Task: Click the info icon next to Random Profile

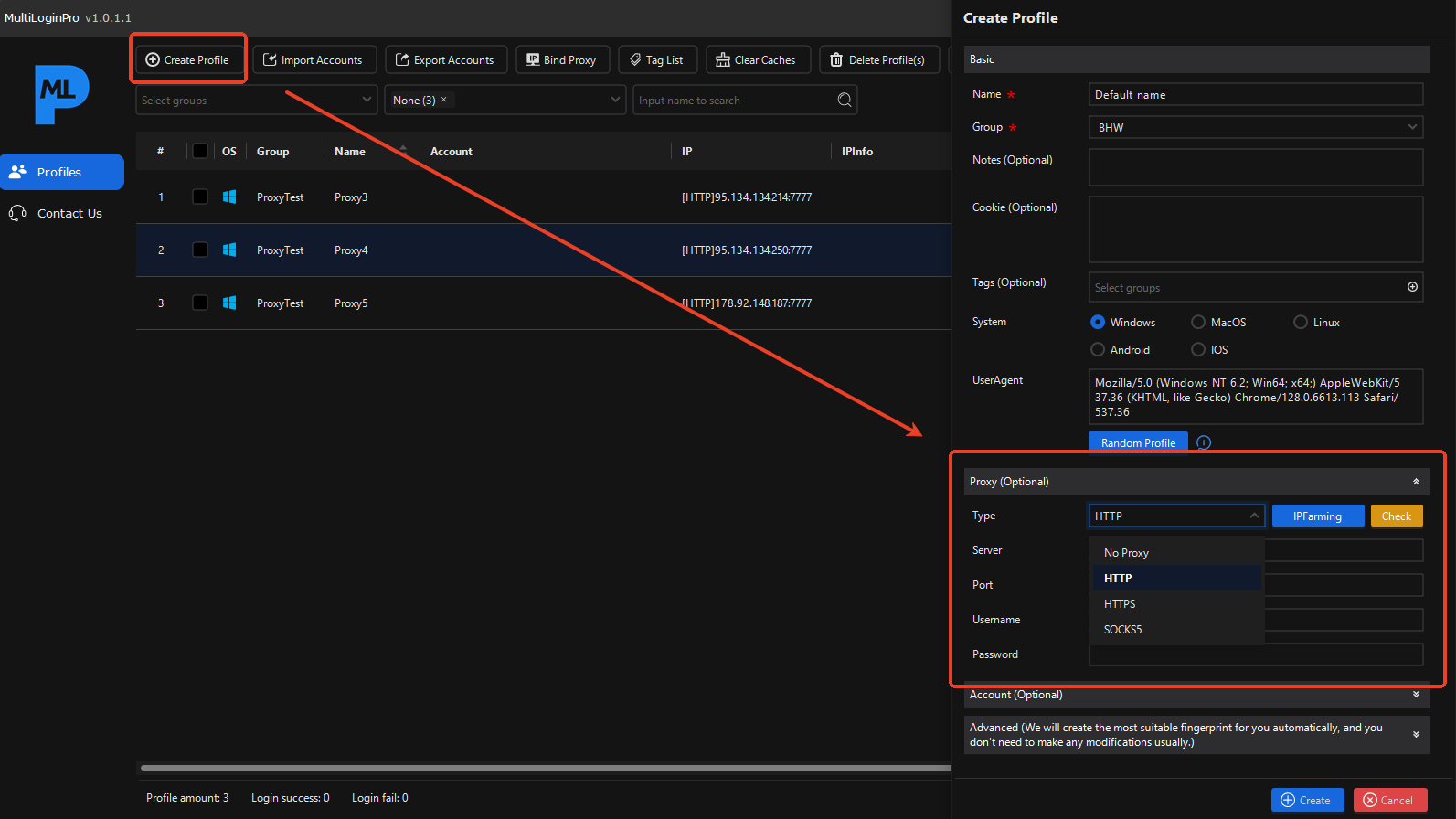Action: click(1204, 442)
